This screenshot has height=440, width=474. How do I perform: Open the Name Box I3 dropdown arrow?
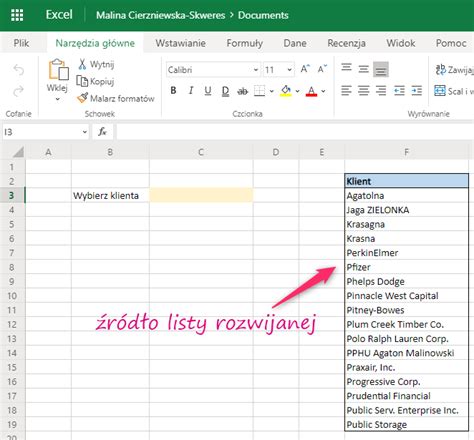click(85, 132)
